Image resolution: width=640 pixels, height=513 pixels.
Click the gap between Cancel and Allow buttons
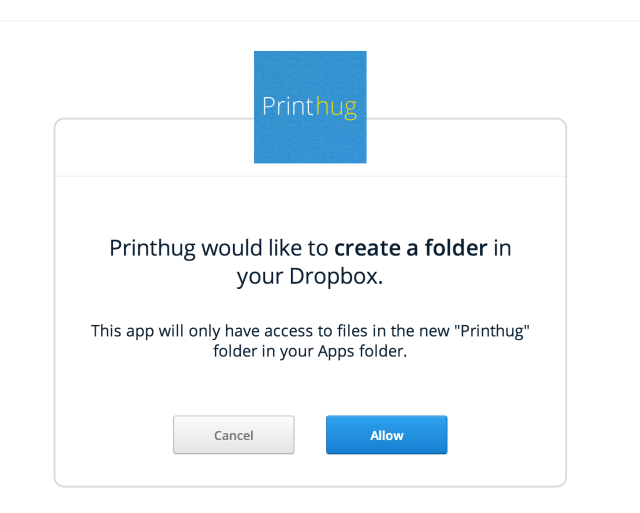click(310, 435)
